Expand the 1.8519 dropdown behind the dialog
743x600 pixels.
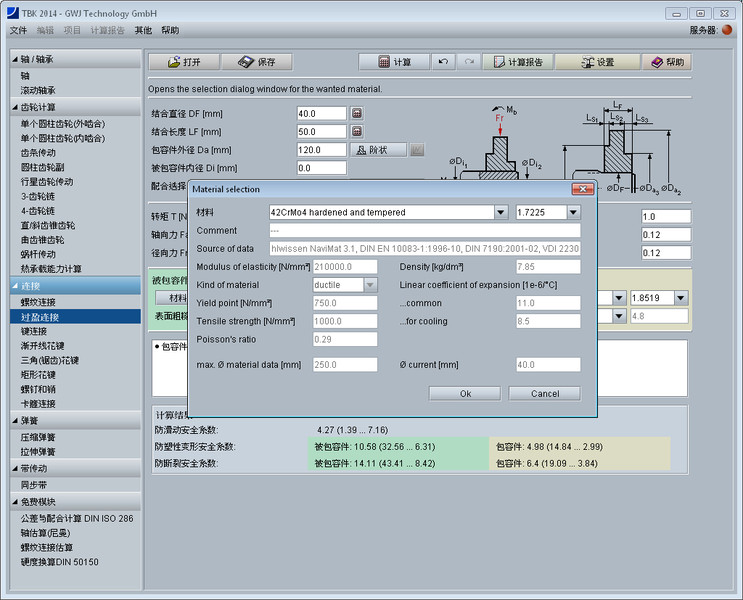(681, 298)
